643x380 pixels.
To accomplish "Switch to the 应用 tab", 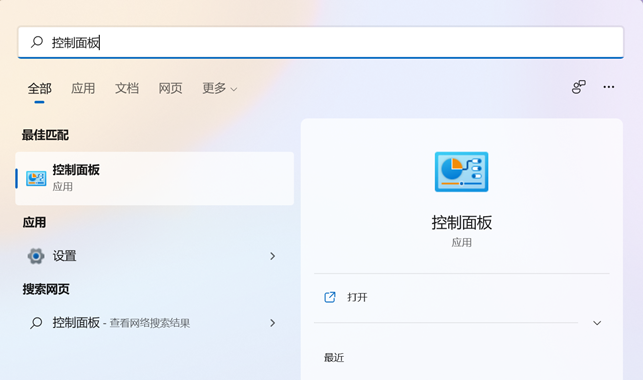I will click(x=83, y=88).
